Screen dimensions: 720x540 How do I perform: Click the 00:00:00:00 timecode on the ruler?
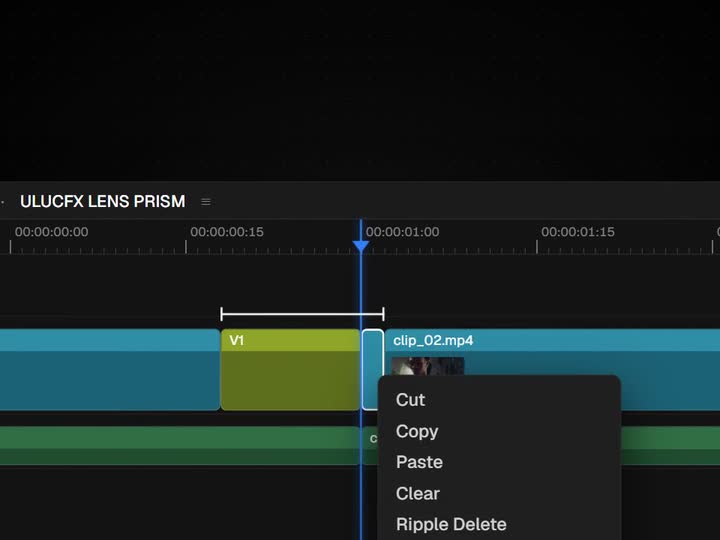coord(51,232)
